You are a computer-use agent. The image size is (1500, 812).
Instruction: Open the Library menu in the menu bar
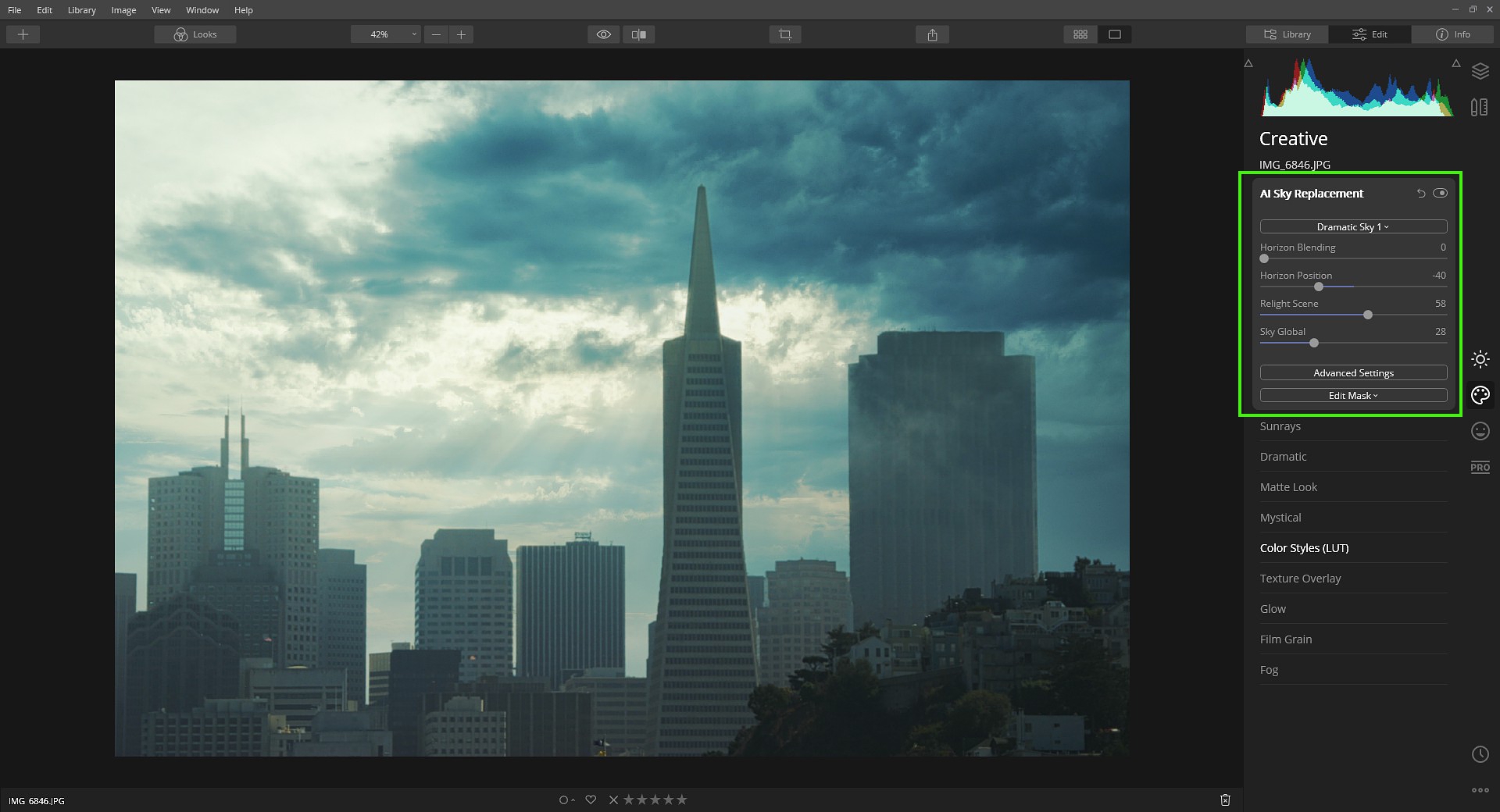(82, 10)
